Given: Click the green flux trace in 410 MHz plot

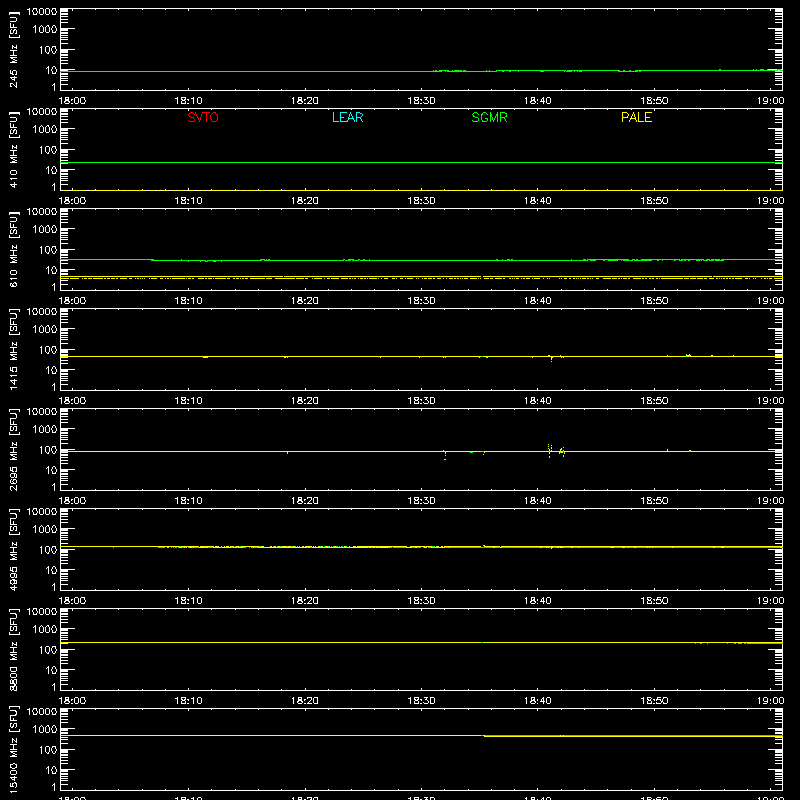Looking at the screenshot, I should point(421,163).
